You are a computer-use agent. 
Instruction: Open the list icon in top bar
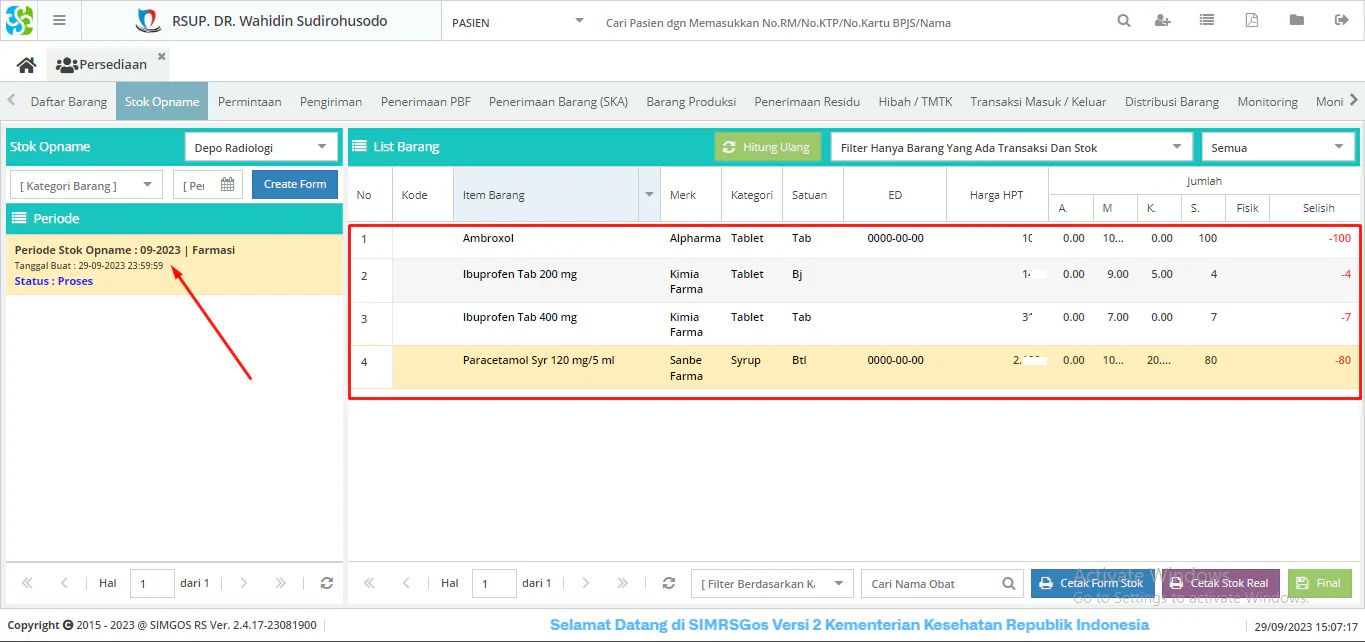point(1207,21)
